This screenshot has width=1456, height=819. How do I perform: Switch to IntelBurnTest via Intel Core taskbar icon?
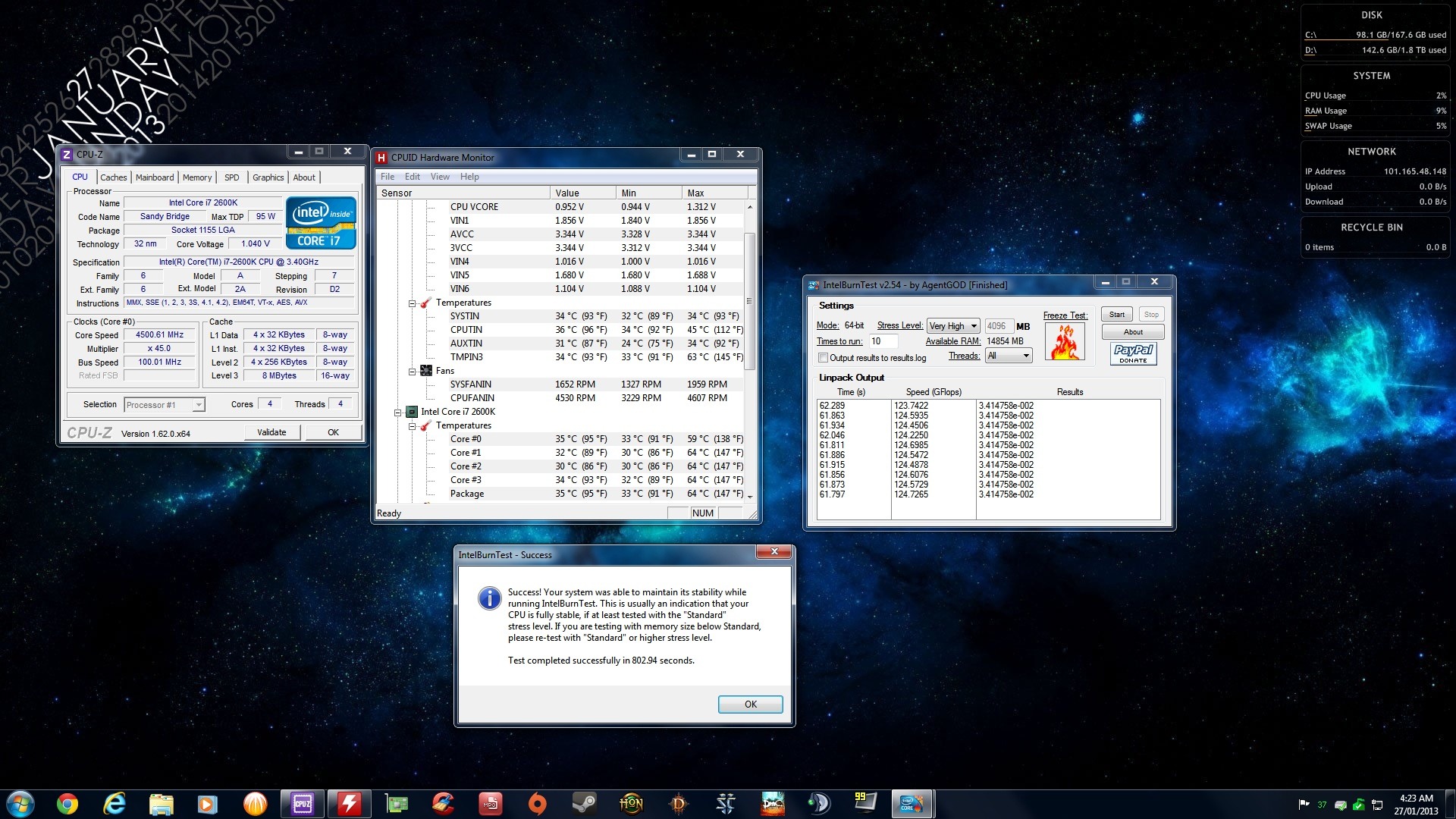(x=912, y=803)
